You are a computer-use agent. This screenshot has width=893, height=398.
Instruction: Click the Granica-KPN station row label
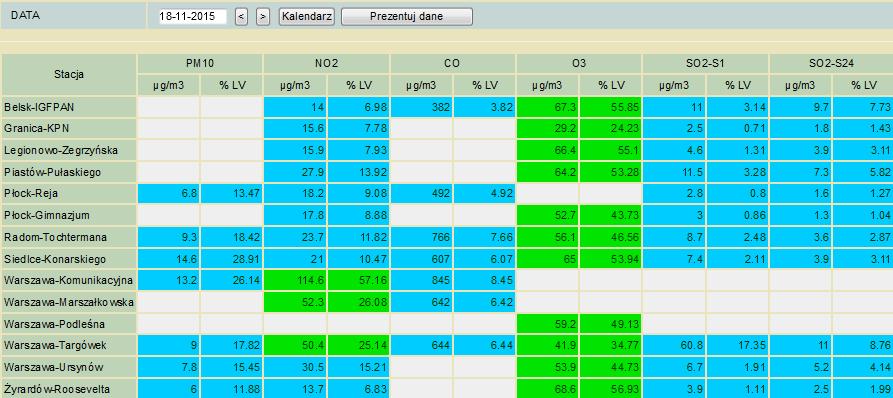click(69, 128)
